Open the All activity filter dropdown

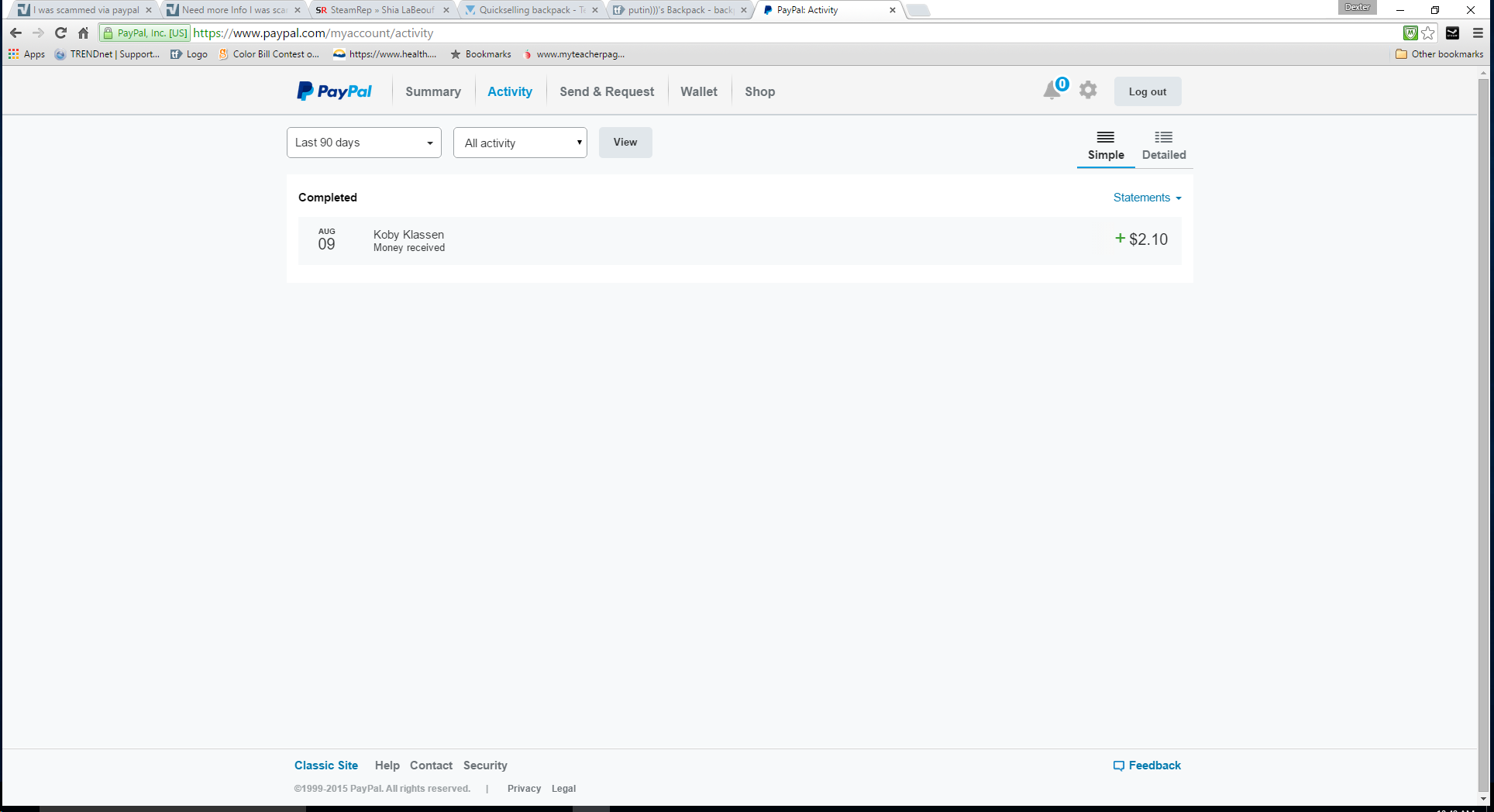(520, 143)
